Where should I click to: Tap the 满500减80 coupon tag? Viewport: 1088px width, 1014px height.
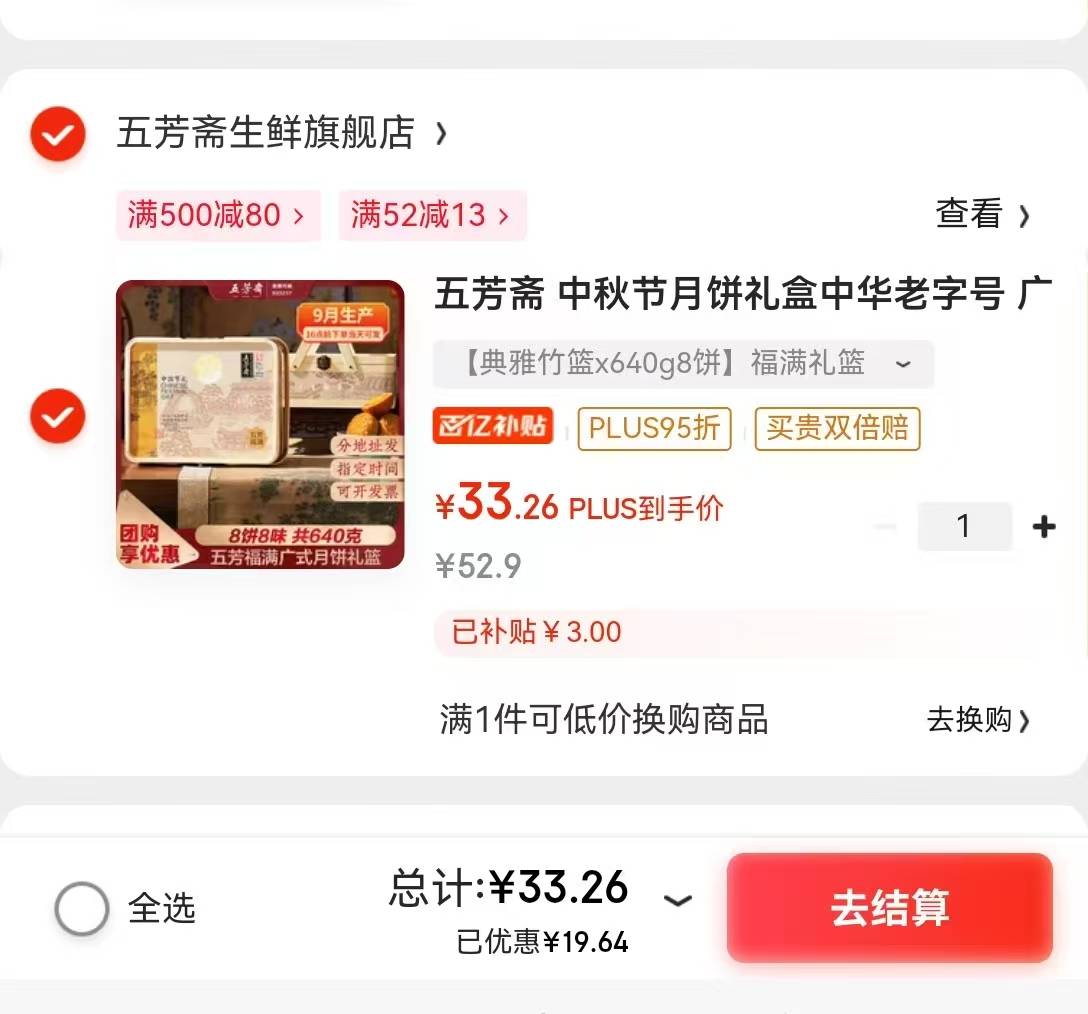coord(218,214)
